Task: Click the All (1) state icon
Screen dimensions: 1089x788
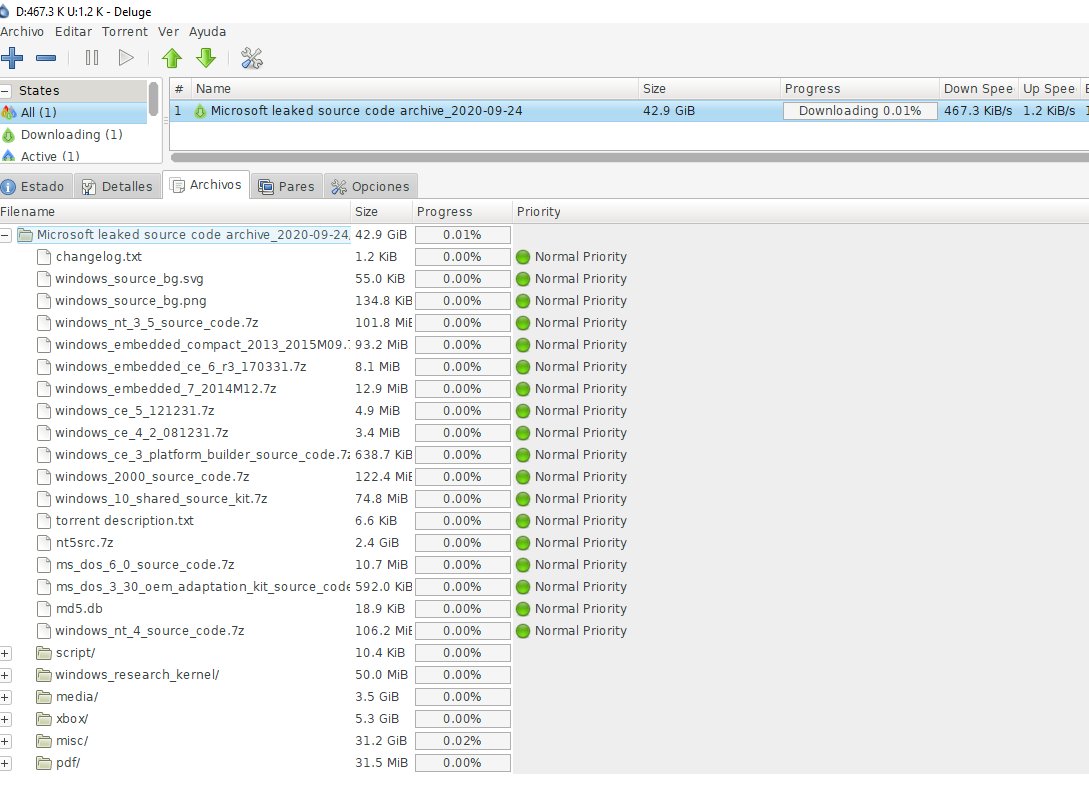Action: point(8,112)
